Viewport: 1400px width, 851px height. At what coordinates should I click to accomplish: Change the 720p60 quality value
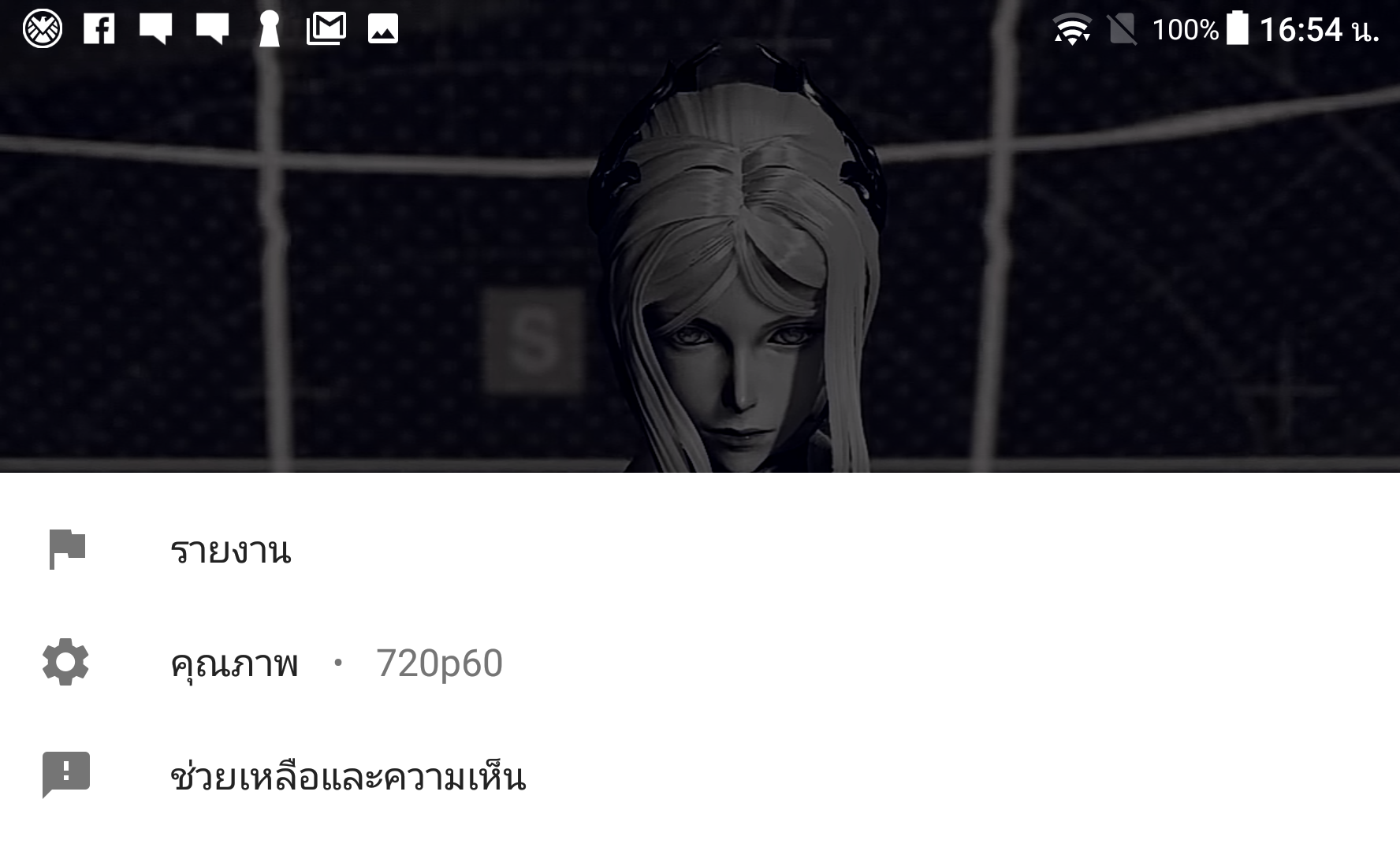coord(439,663)
